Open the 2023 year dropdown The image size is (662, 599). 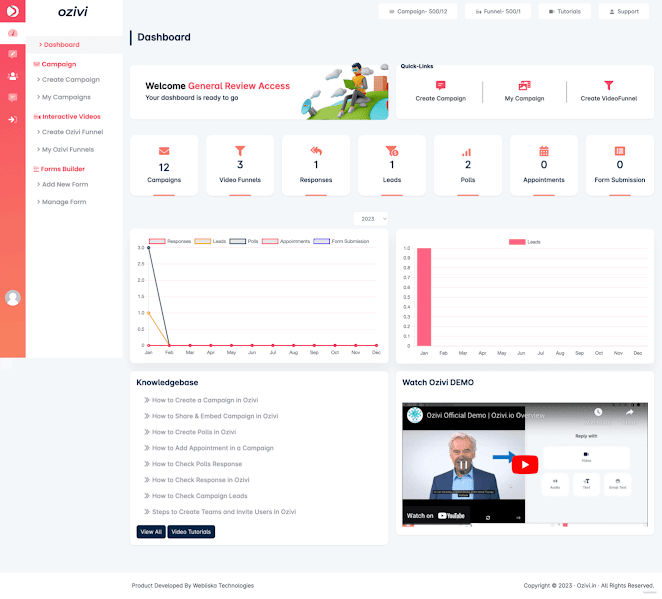pyautogui.click(x=370, y=219)
